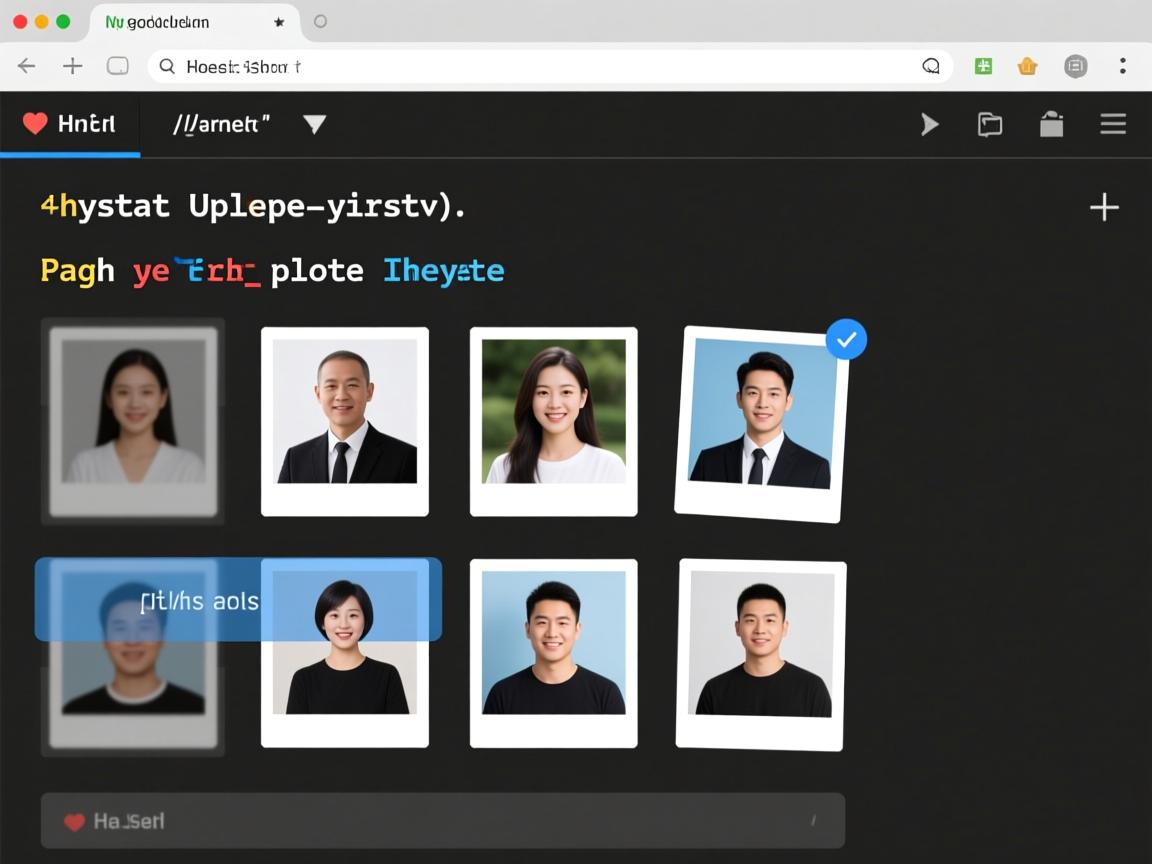Click the browser back arrow
This screenshot has width=1152, height=864.
click(27, 66)
